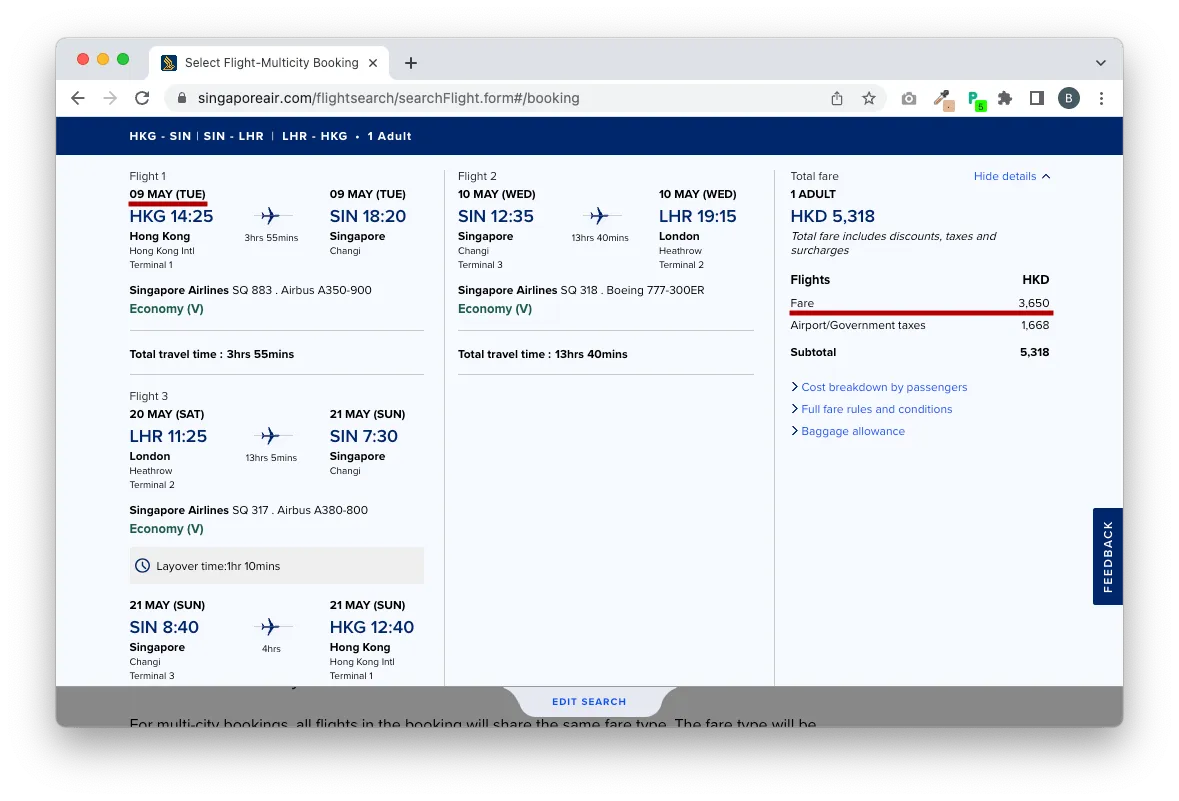
Task: Click the browser forward arrow
Action: (x=110, y=98)
